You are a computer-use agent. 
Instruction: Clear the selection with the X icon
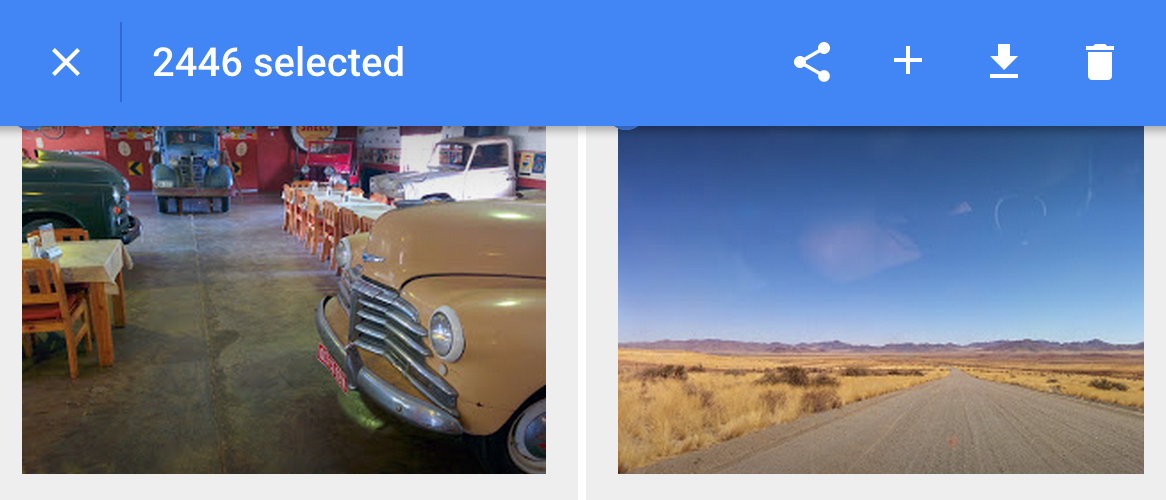(x=65, y=62)
